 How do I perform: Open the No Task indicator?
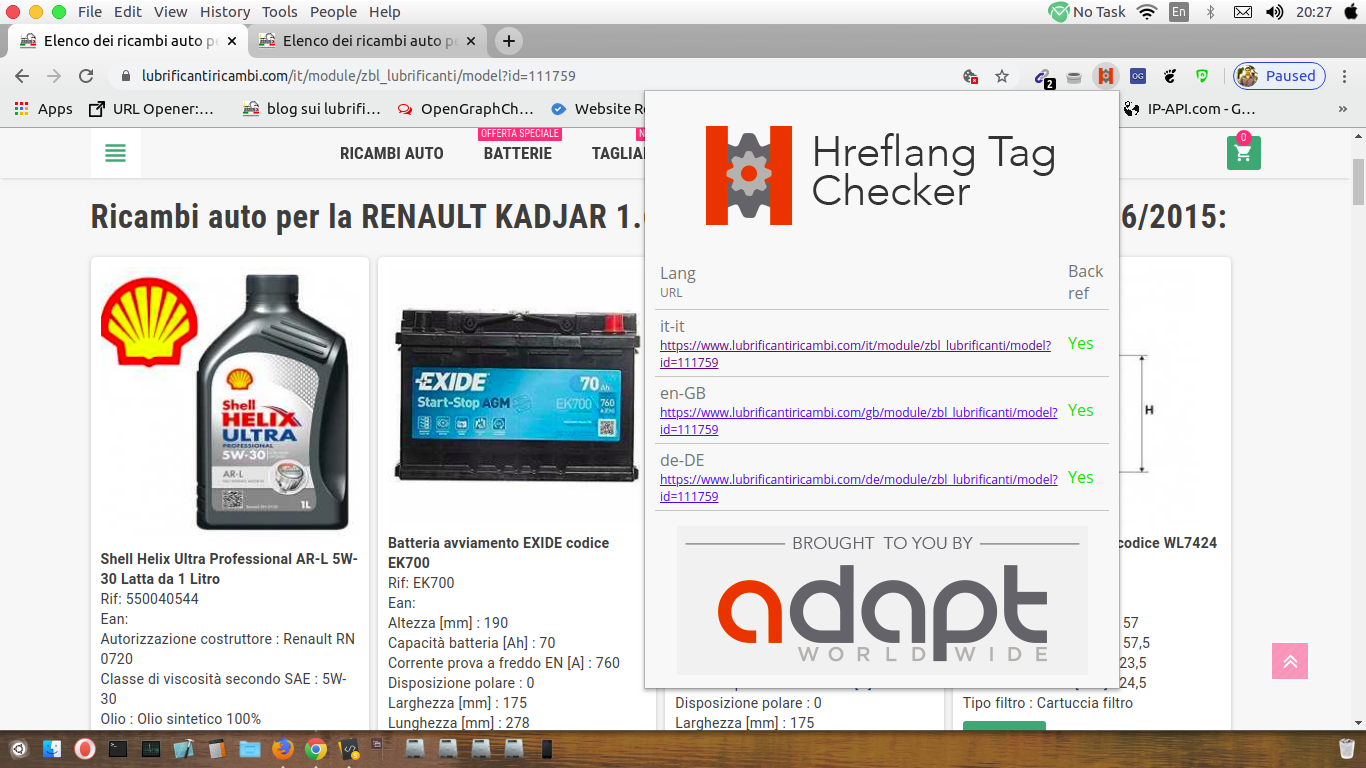click(1087, 12)
